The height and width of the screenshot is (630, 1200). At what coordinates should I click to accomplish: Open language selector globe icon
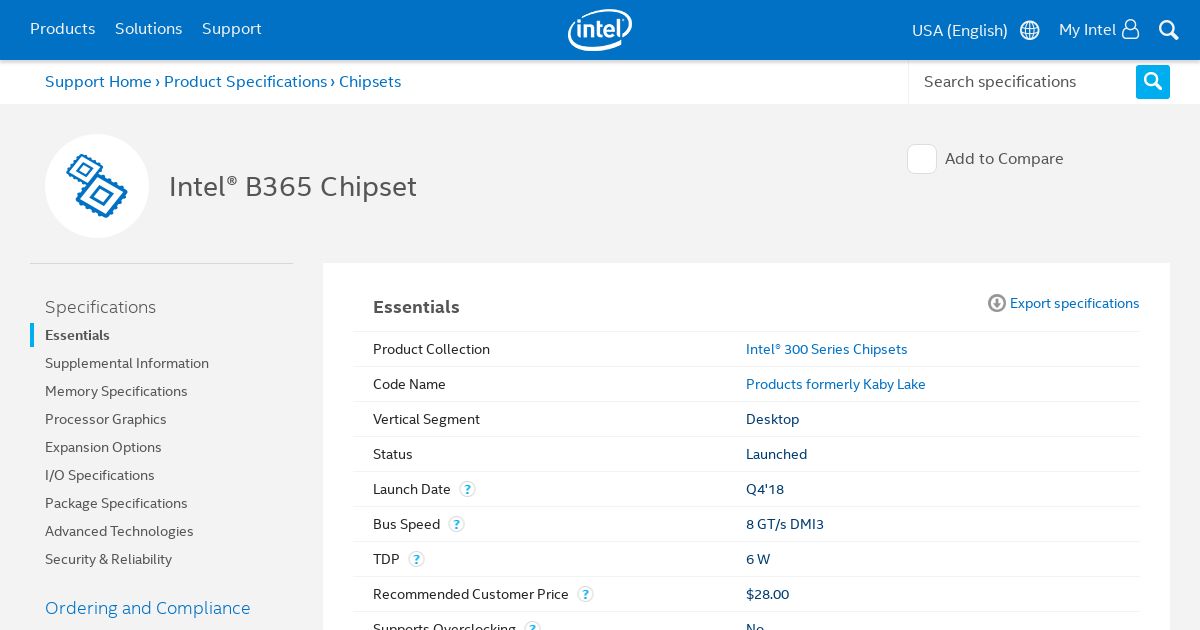[x=1030, y=30]
